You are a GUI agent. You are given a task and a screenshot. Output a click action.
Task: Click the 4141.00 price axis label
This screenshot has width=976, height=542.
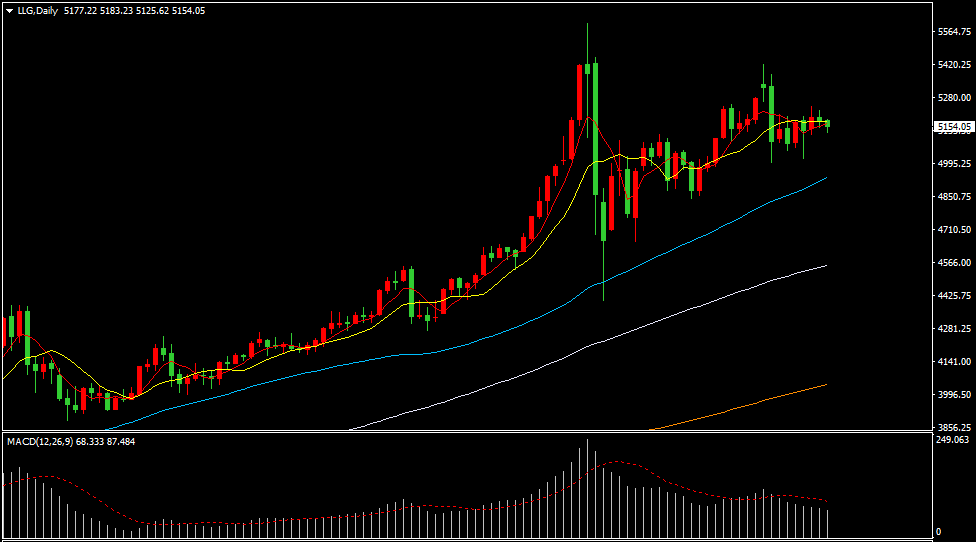(954, 362)
